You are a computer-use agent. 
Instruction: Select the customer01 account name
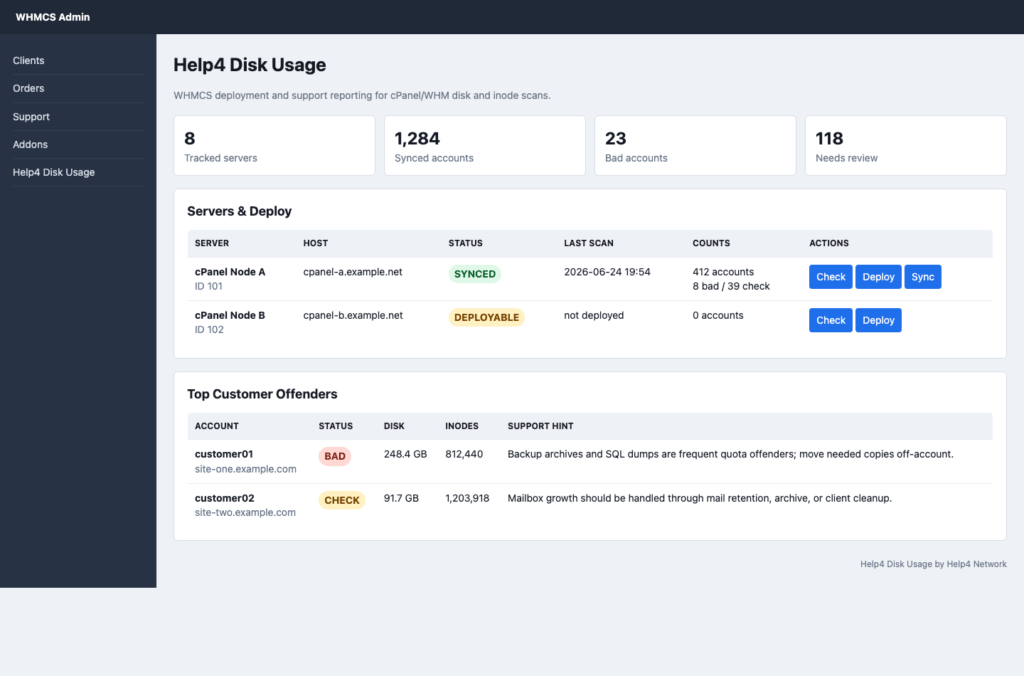click(x=224, y=455)
